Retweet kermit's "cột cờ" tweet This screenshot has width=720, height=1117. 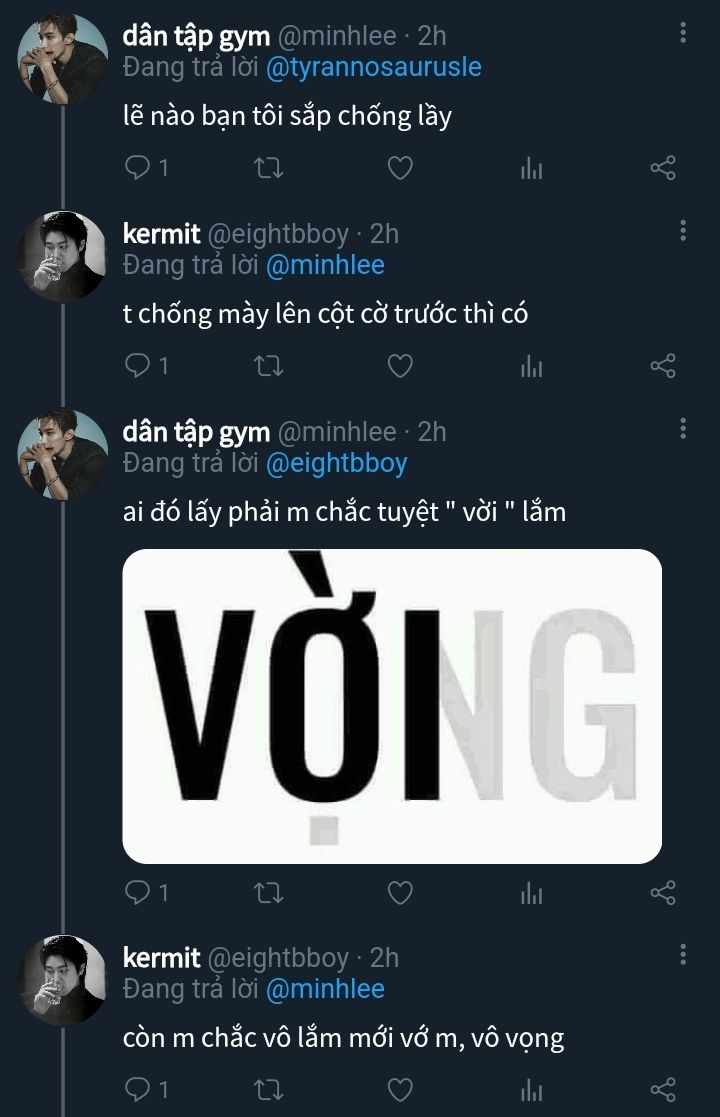[269, 367]
